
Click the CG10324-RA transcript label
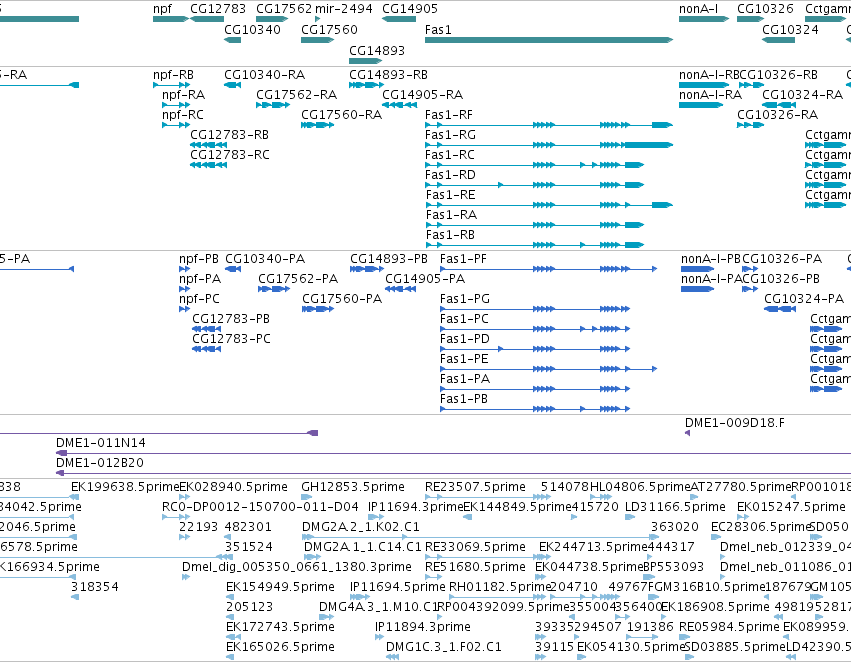802,95
